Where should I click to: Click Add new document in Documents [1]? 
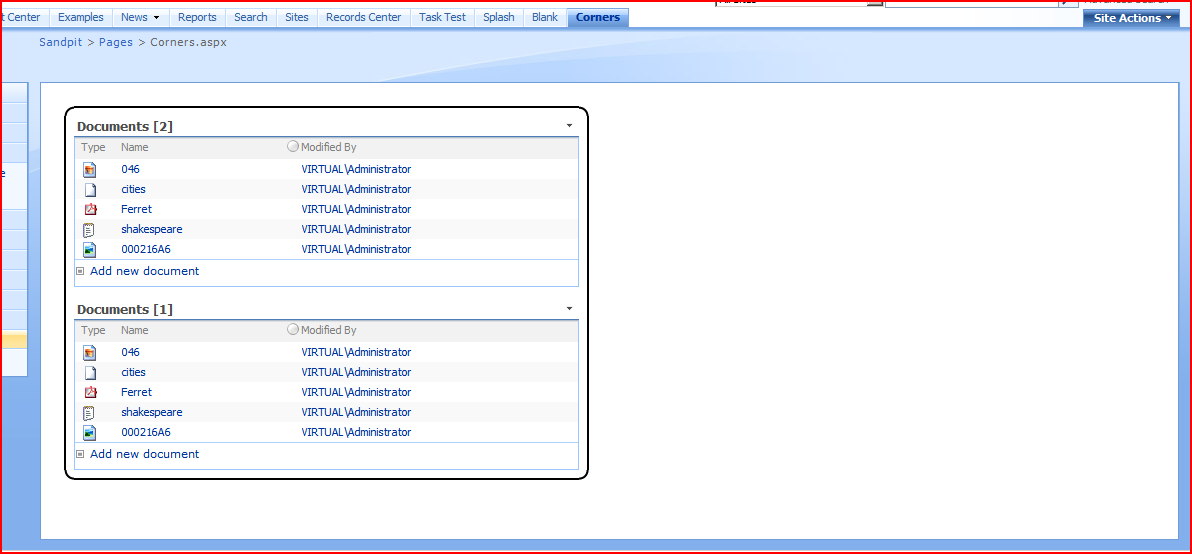(x=144, y=454)
